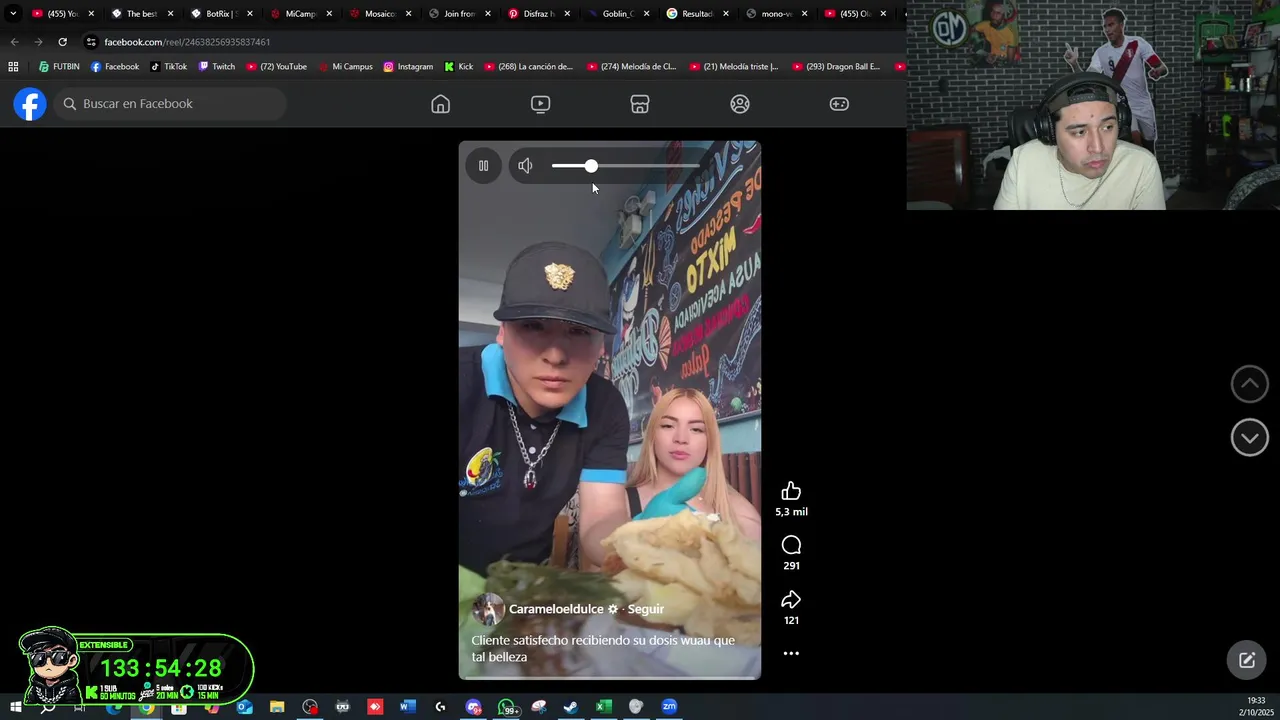Image resolution: width=1280 pixels, height=720 pixels.
Task: Switch to the 'Join from' tab
Action: pos(459,14)
